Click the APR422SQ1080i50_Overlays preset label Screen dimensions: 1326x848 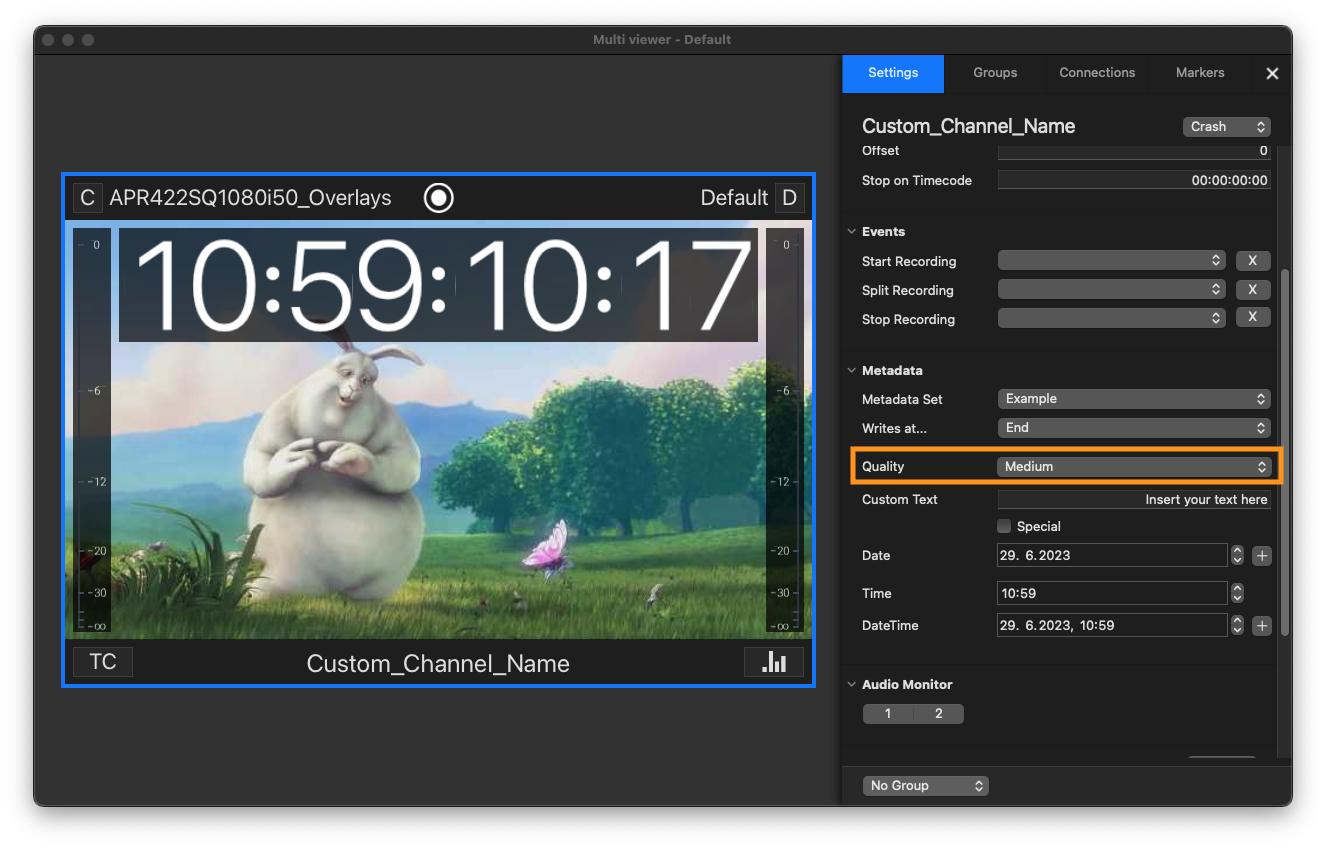point(250,198)
